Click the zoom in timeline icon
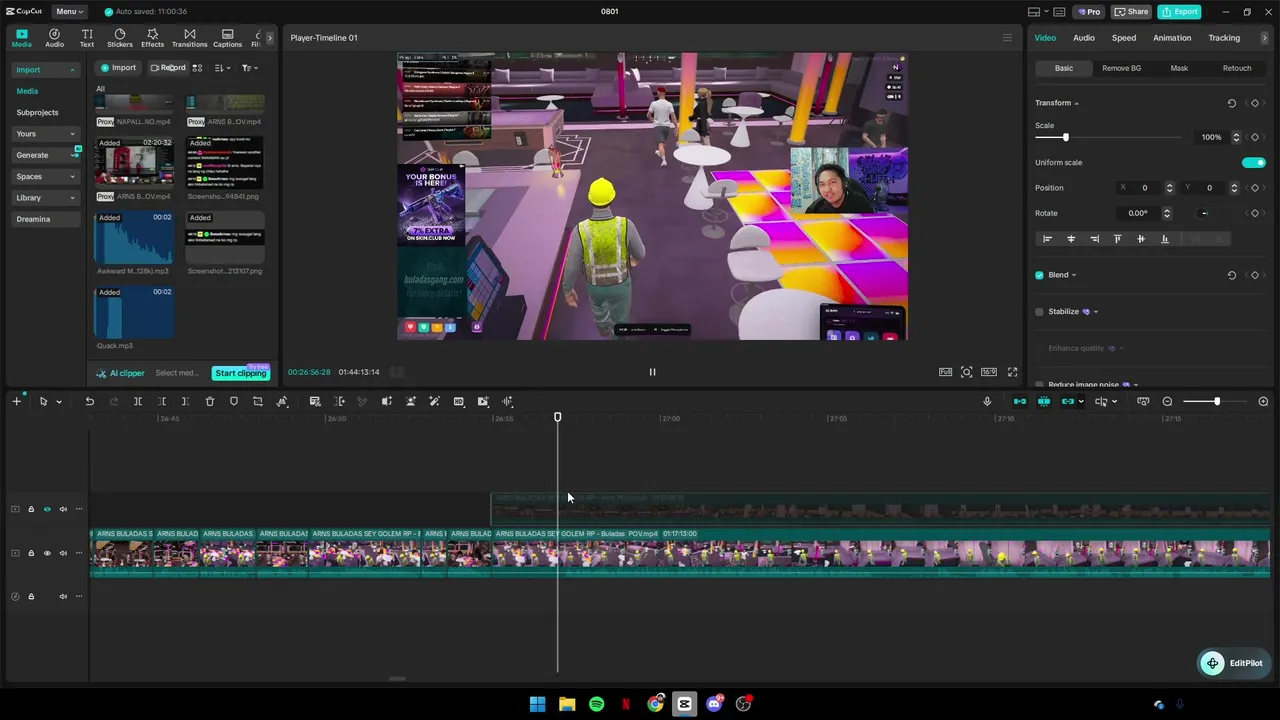The width and height of the screenshot is (1280, 720). pyautogui.click(x=1263, y=402)
